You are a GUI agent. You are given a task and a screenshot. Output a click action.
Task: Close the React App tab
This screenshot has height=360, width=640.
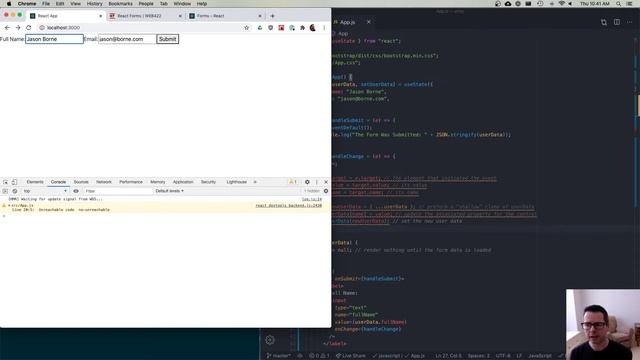(x=100, y=16)
